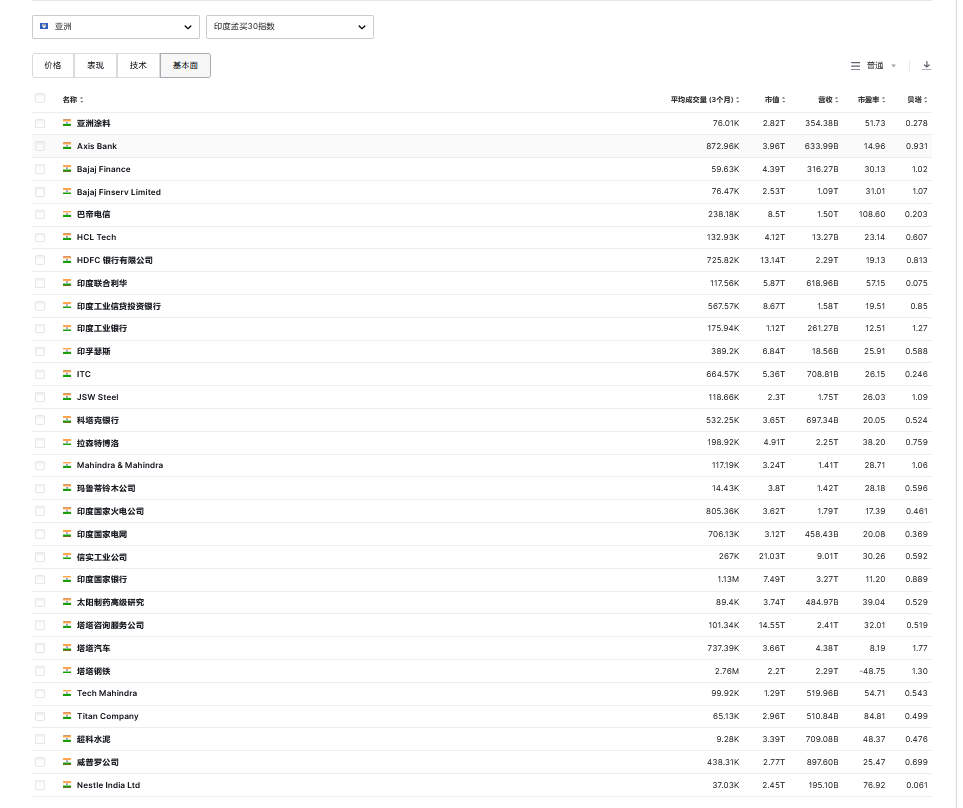Sort table by 营收 column
Screen dimensions: 963x808
(836, 99)
